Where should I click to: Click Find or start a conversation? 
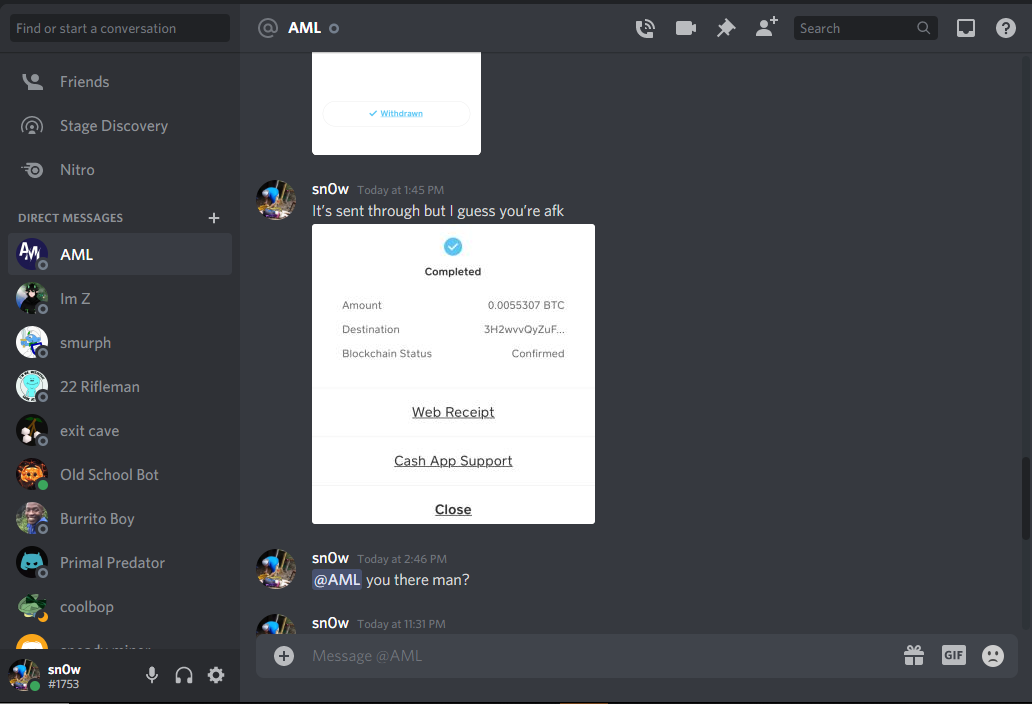[120, 28]
